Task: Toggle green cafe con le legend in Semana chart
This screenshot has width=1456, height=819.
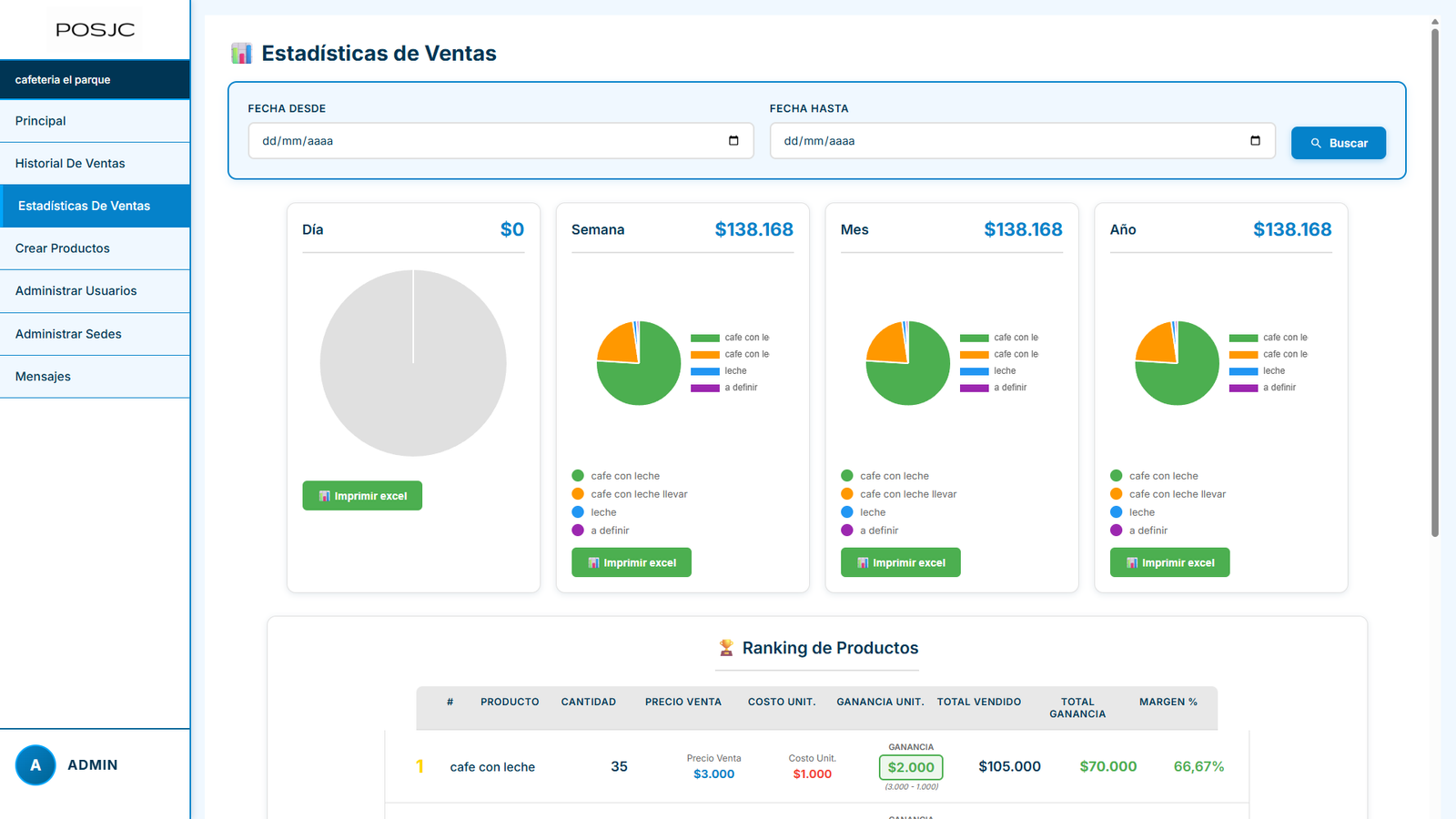Action: (729, 338)
